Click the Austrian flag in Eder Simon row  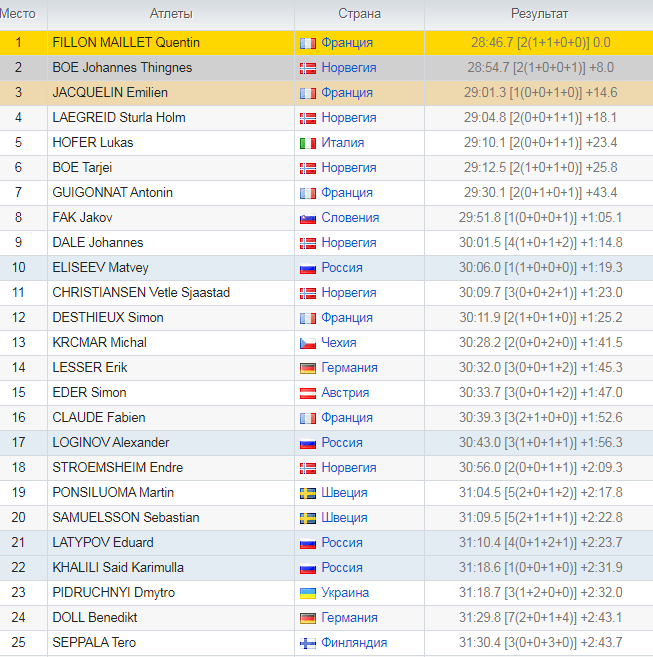click(308, 393)
